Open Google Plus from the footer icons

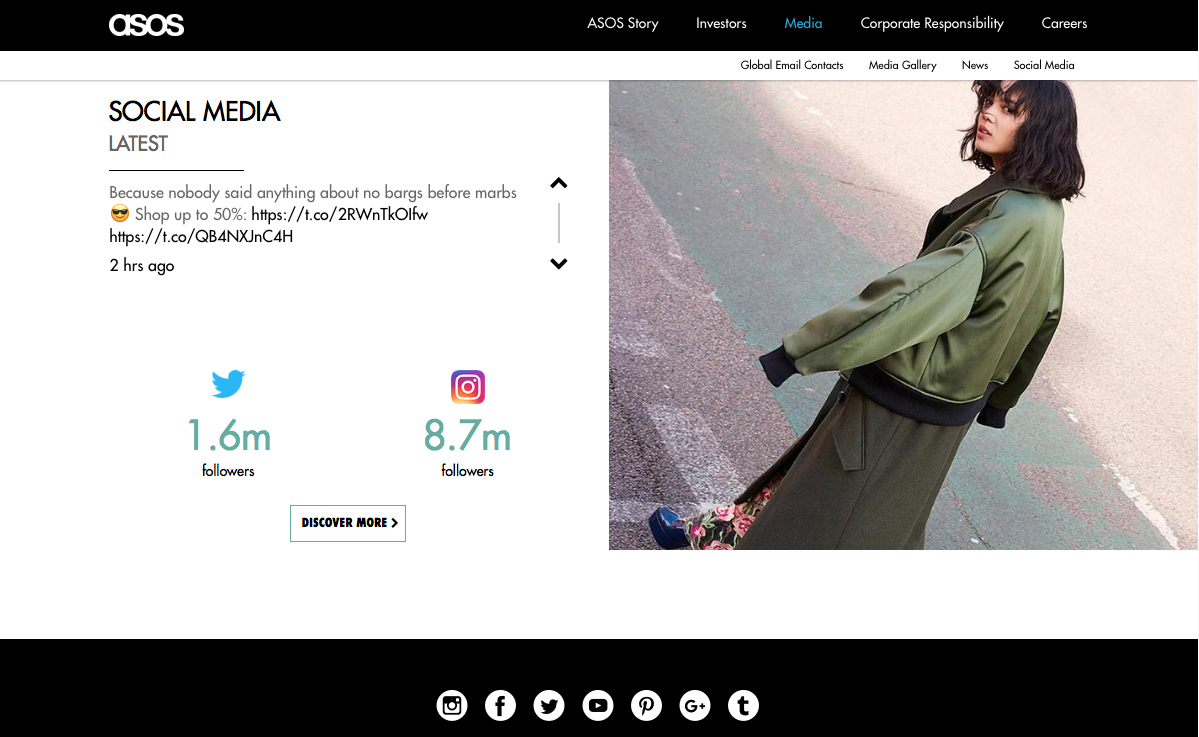tap(695, 705)
